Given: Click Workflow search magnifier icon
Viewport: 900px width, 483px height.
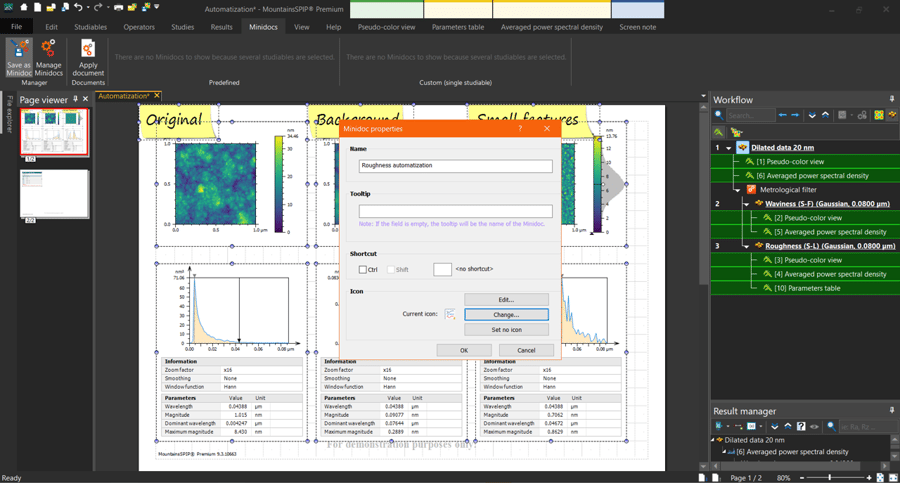Looking at the screenshot, I should pos(719,115).
